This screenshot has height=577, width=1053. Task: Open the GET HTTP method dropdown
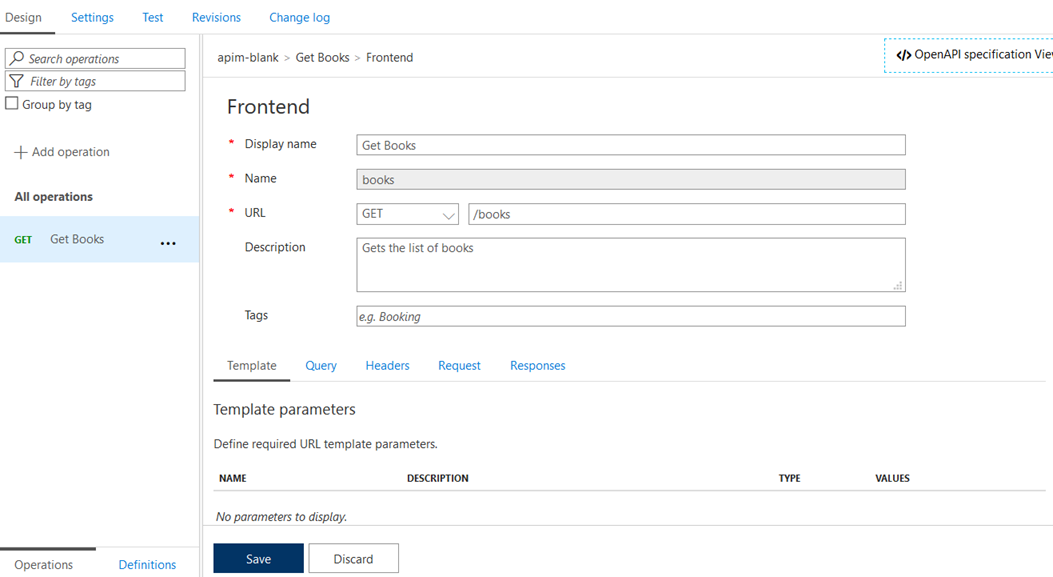[408, 214]
